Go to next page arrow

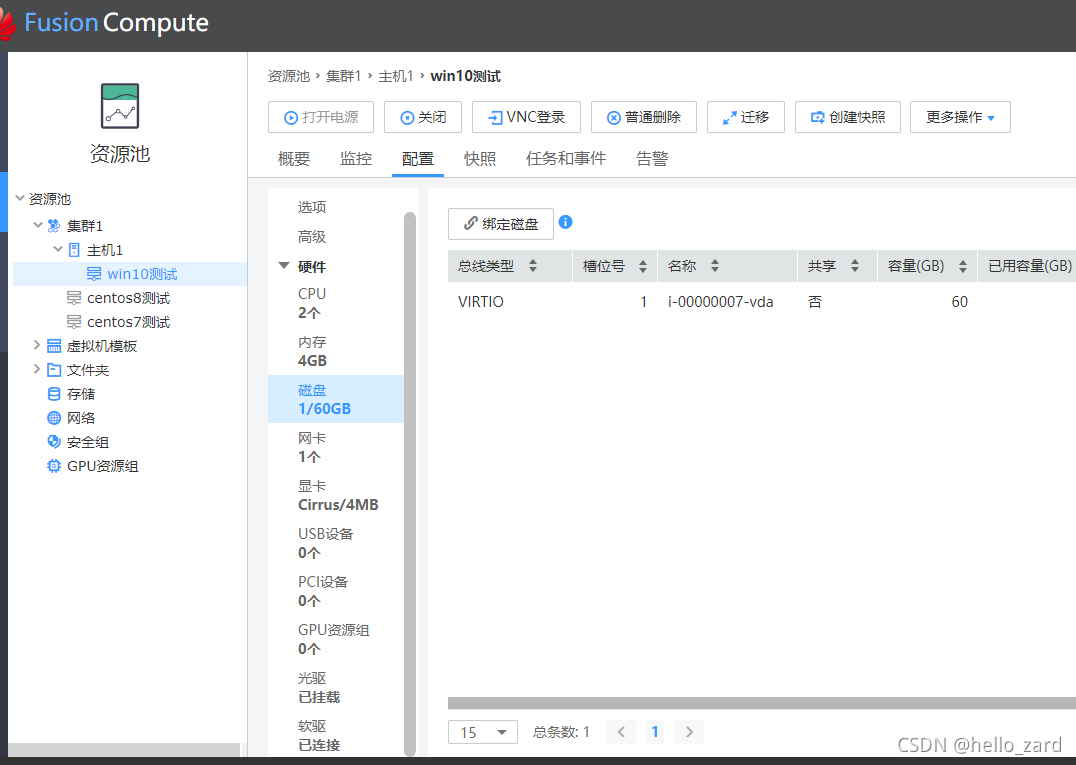(689, 732)
